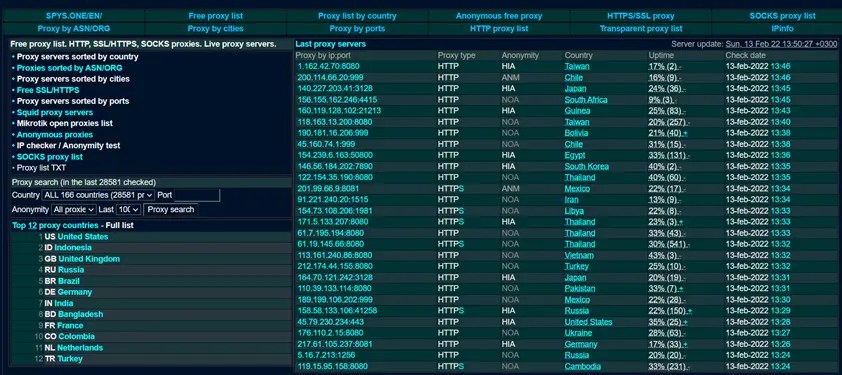The image size is (842, 375).
Task: Open Proxy by cities tab
Action: [x=215, y=28]
